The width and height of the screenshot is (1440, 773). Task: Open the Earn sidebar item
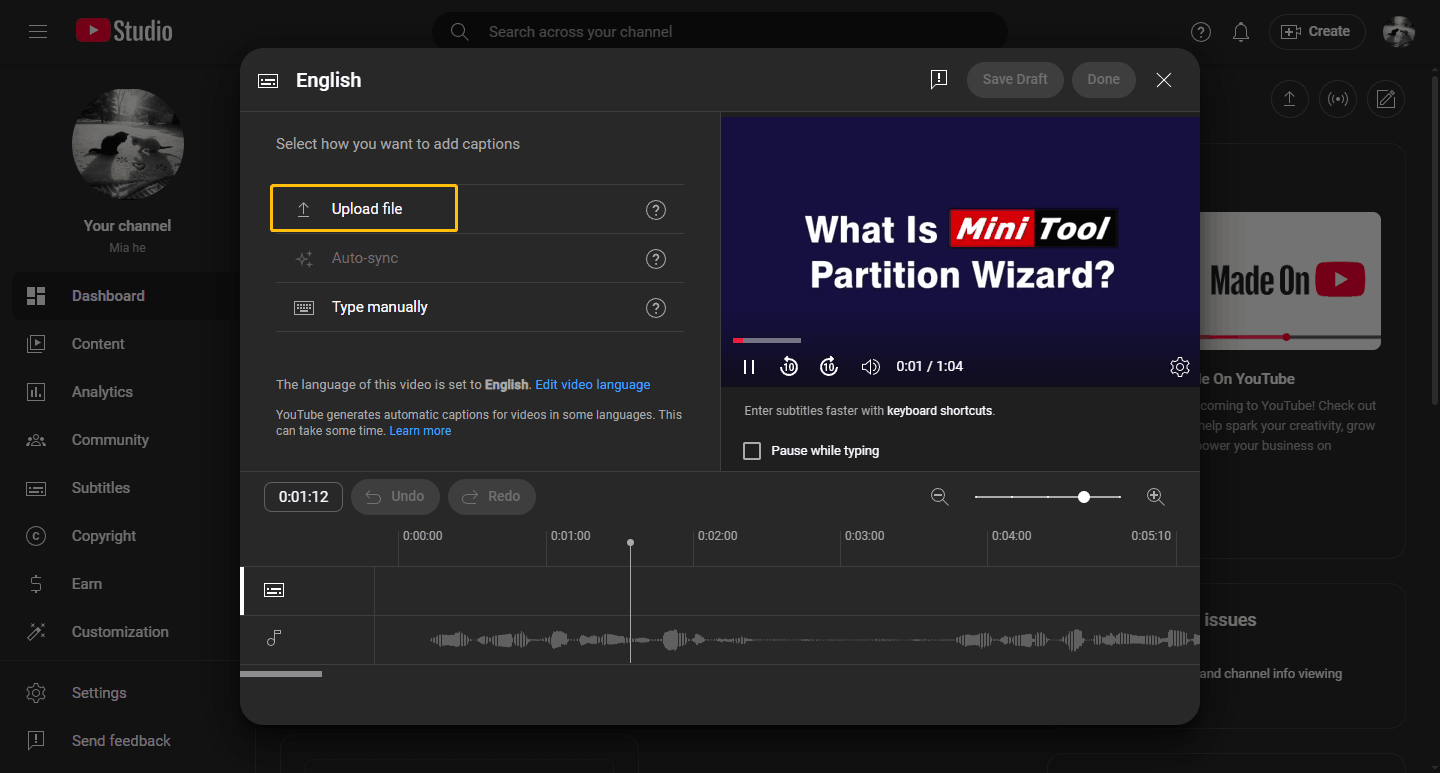point(126,584)
